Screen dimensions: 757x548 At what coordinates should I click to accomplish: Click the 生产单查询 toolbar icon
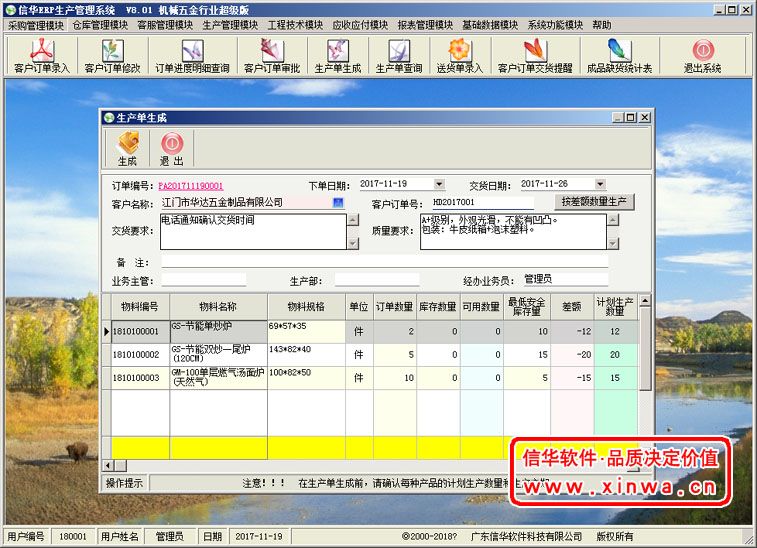click(x=398, y=56)
